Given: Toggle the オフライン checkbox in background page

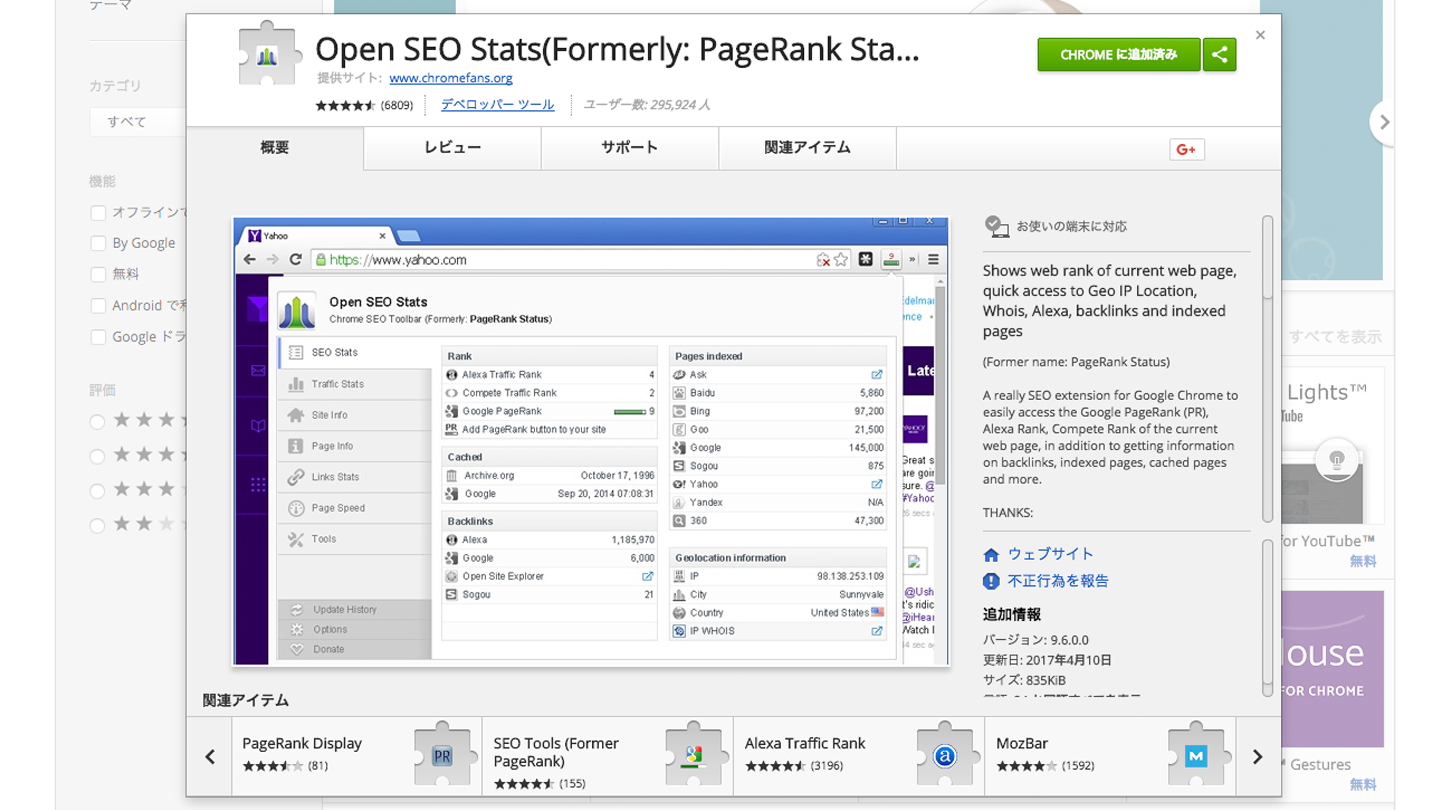Looking at the screenshot, I should (x=98, y=212).
